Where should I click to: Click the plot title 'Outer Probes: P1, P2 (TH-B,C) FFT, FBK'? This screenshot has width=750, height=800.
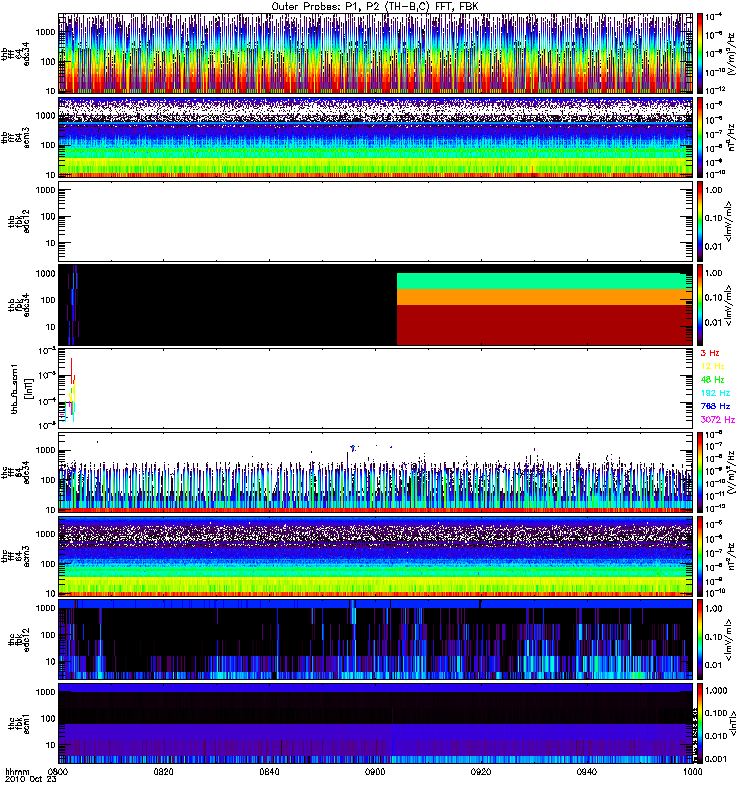click(x=374, y=7)
